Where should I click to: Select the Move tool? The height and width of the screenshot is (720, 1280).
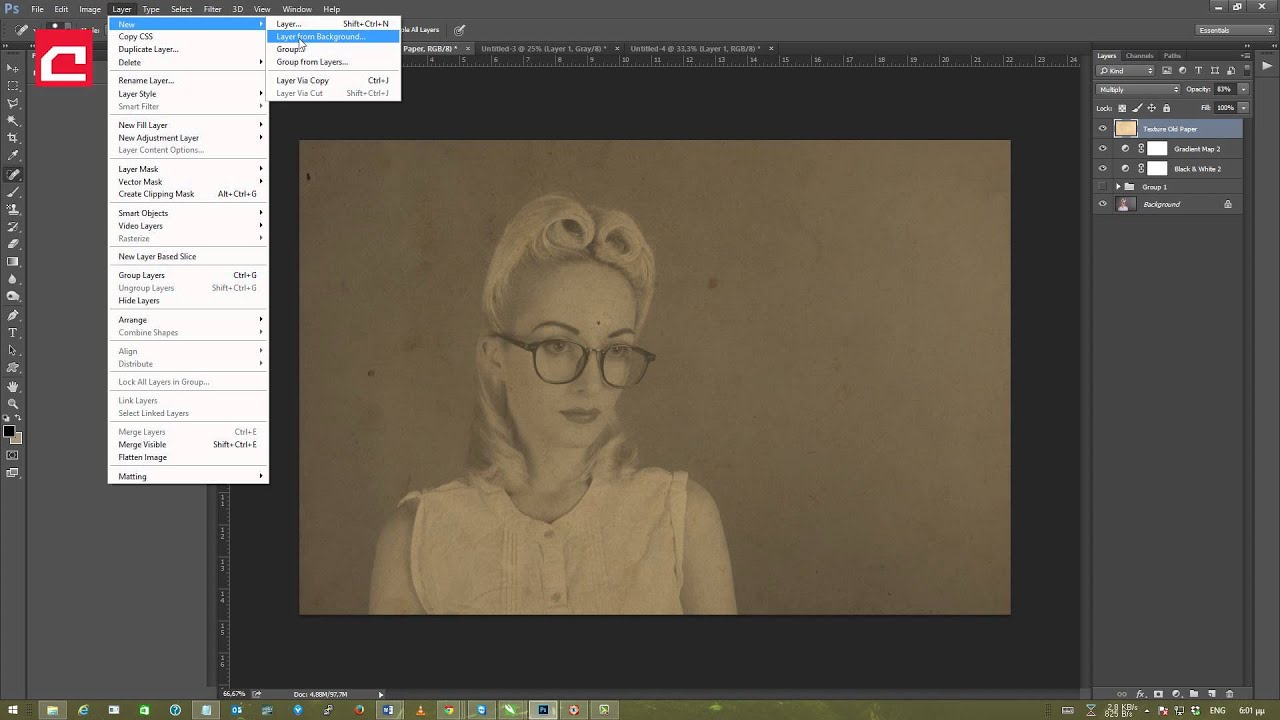[13, 67]
